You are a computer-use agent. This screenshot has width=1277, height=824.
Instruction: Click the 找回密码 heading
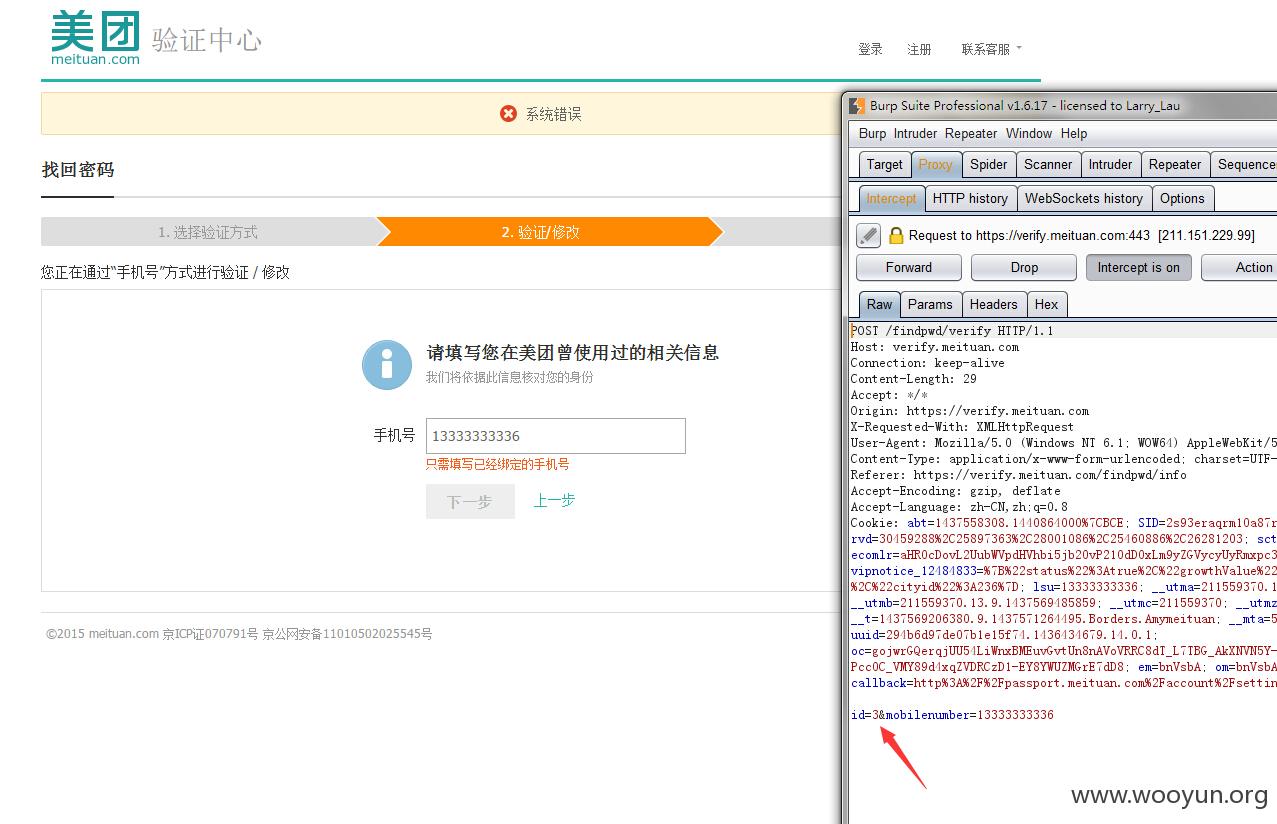(78, 170)
